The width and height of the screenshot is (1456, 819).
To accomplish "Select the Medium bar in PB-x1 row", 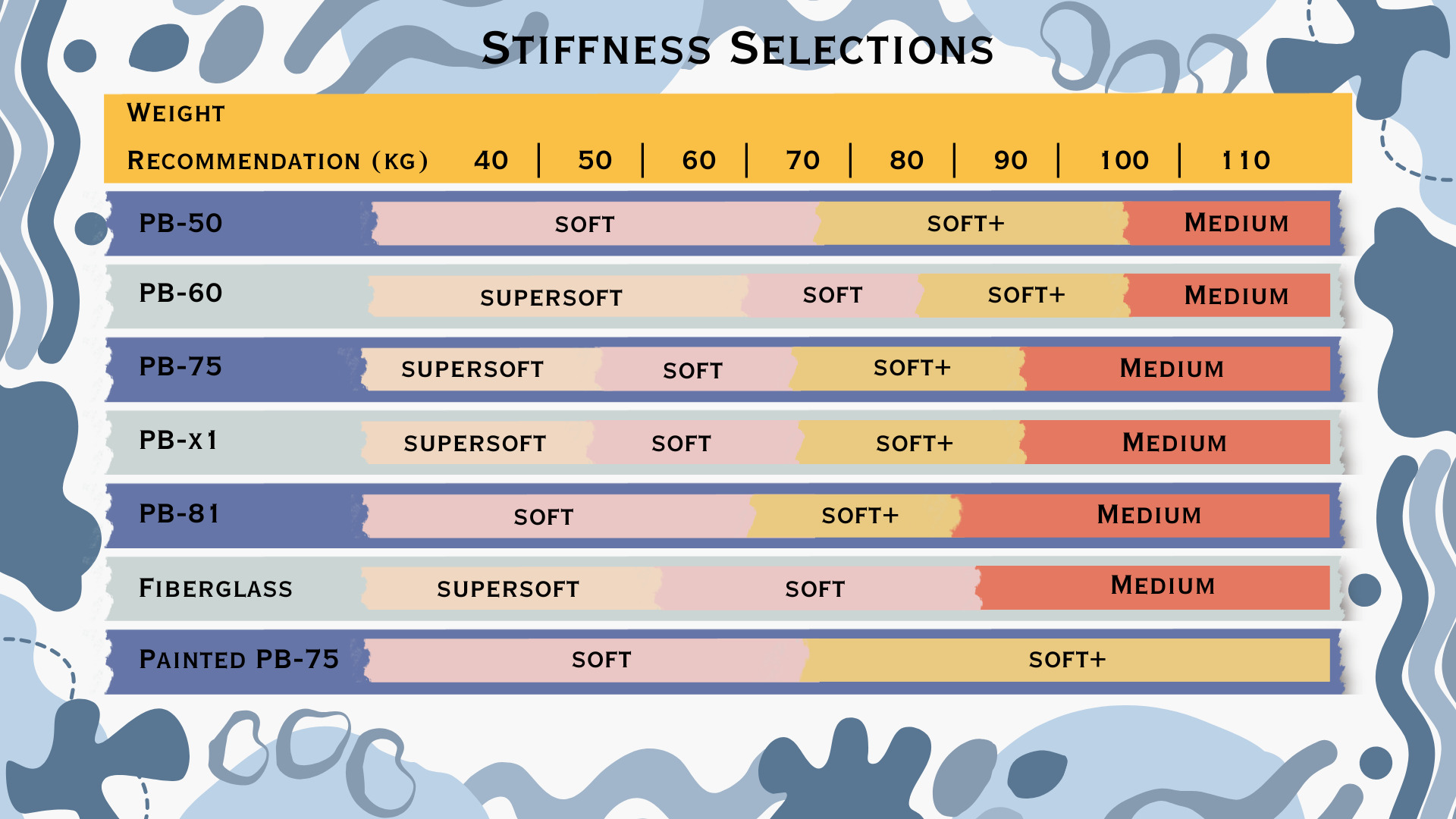I will [1175, 442].
